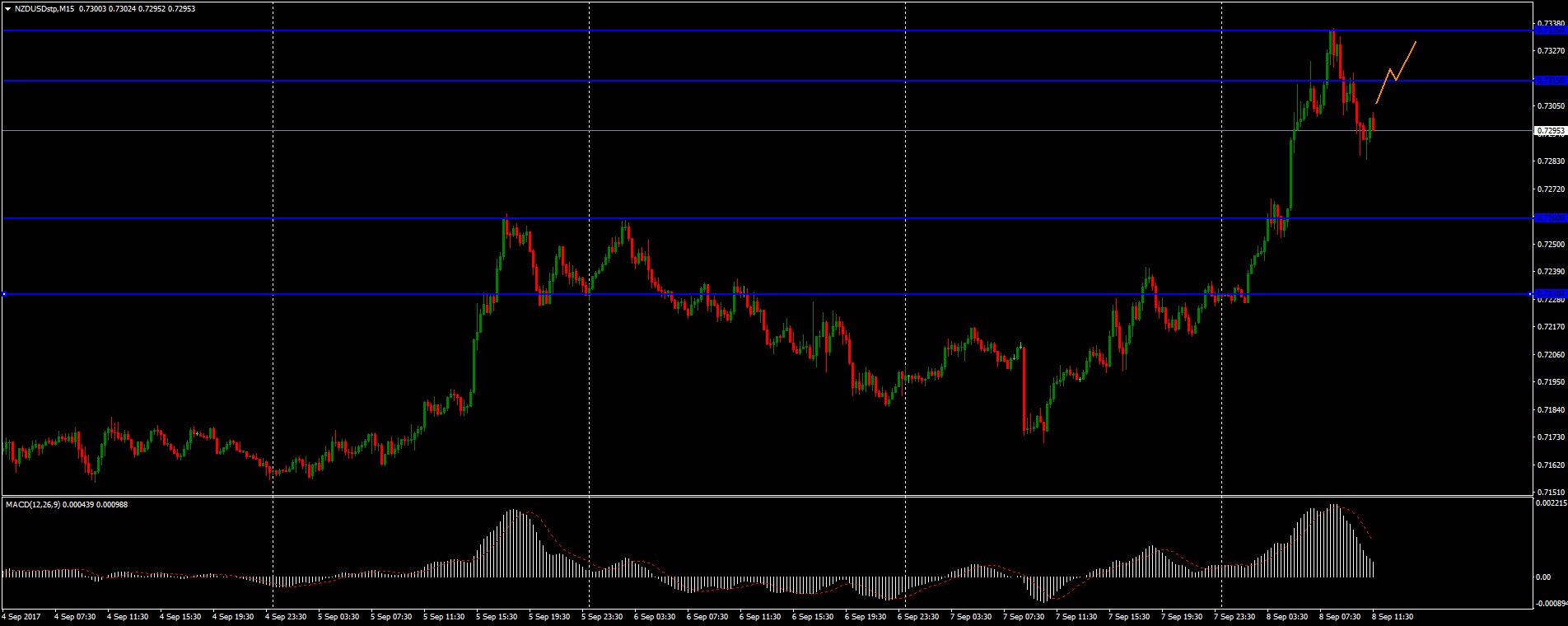This screenshot has width=1568, height=626.
Task: Click the 0.72390 price axis label
Action: [1550, 272]
